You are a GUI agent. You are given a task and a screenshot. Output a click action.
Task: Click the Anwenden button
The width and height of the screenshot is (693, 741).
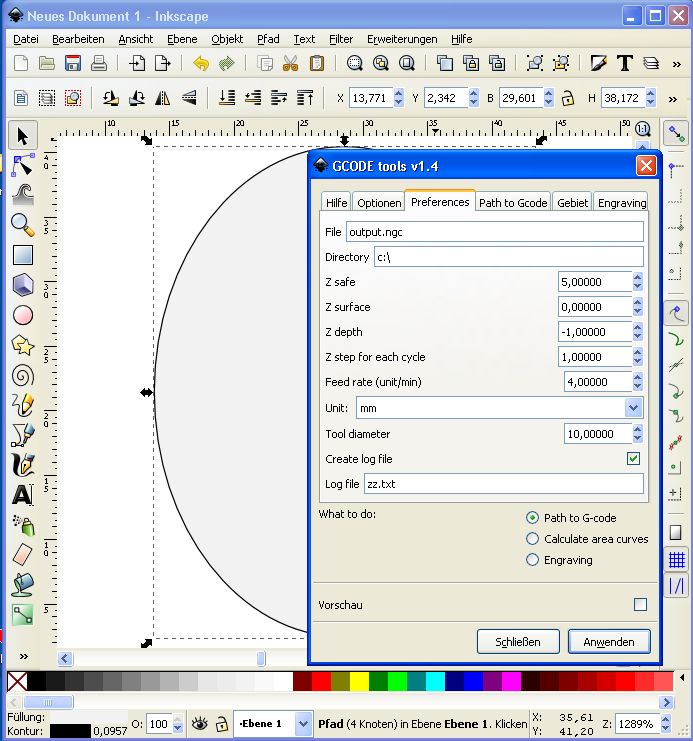point(609,642)
